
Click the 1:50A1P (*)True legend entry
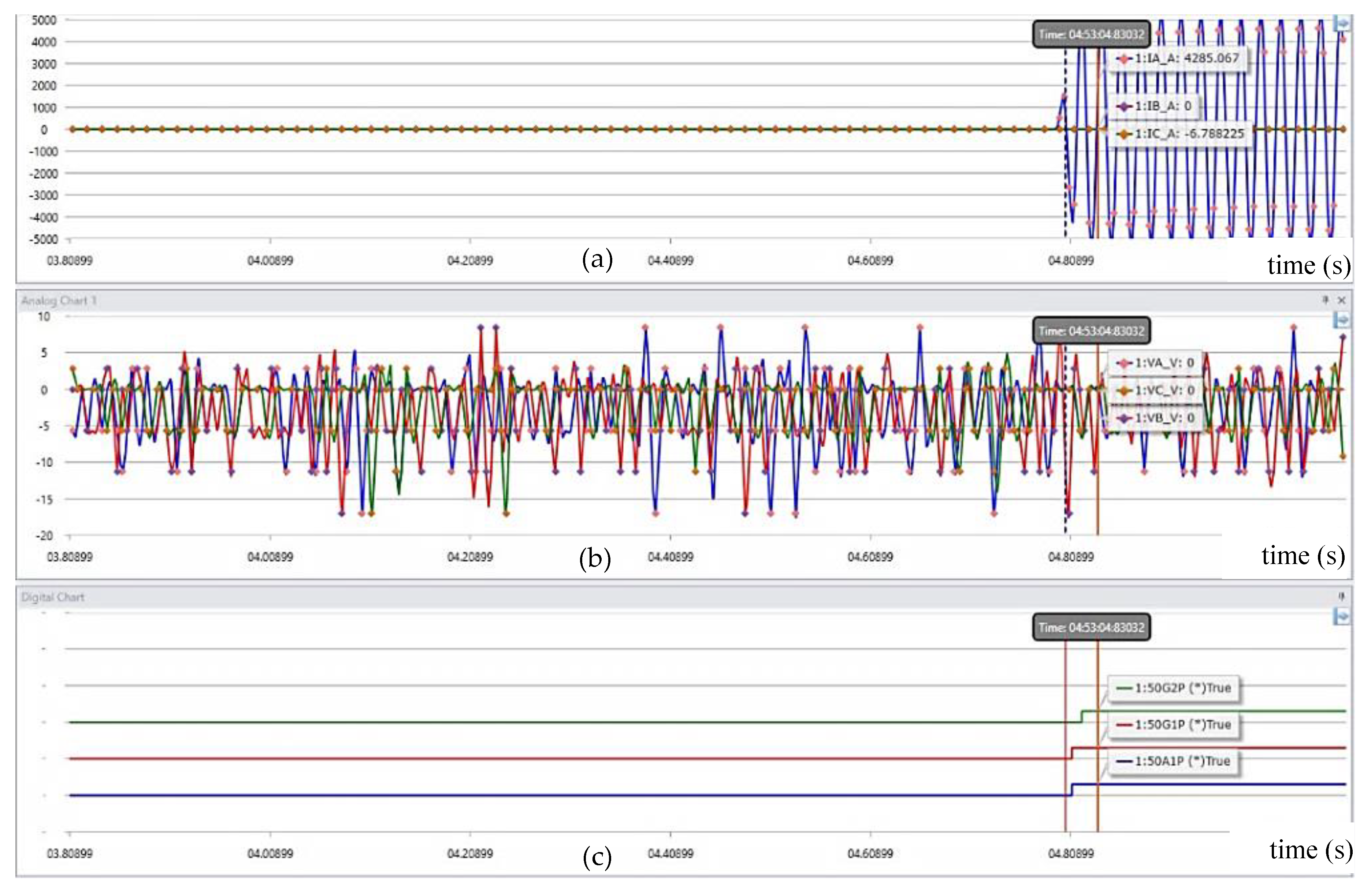click(1174, 761)
